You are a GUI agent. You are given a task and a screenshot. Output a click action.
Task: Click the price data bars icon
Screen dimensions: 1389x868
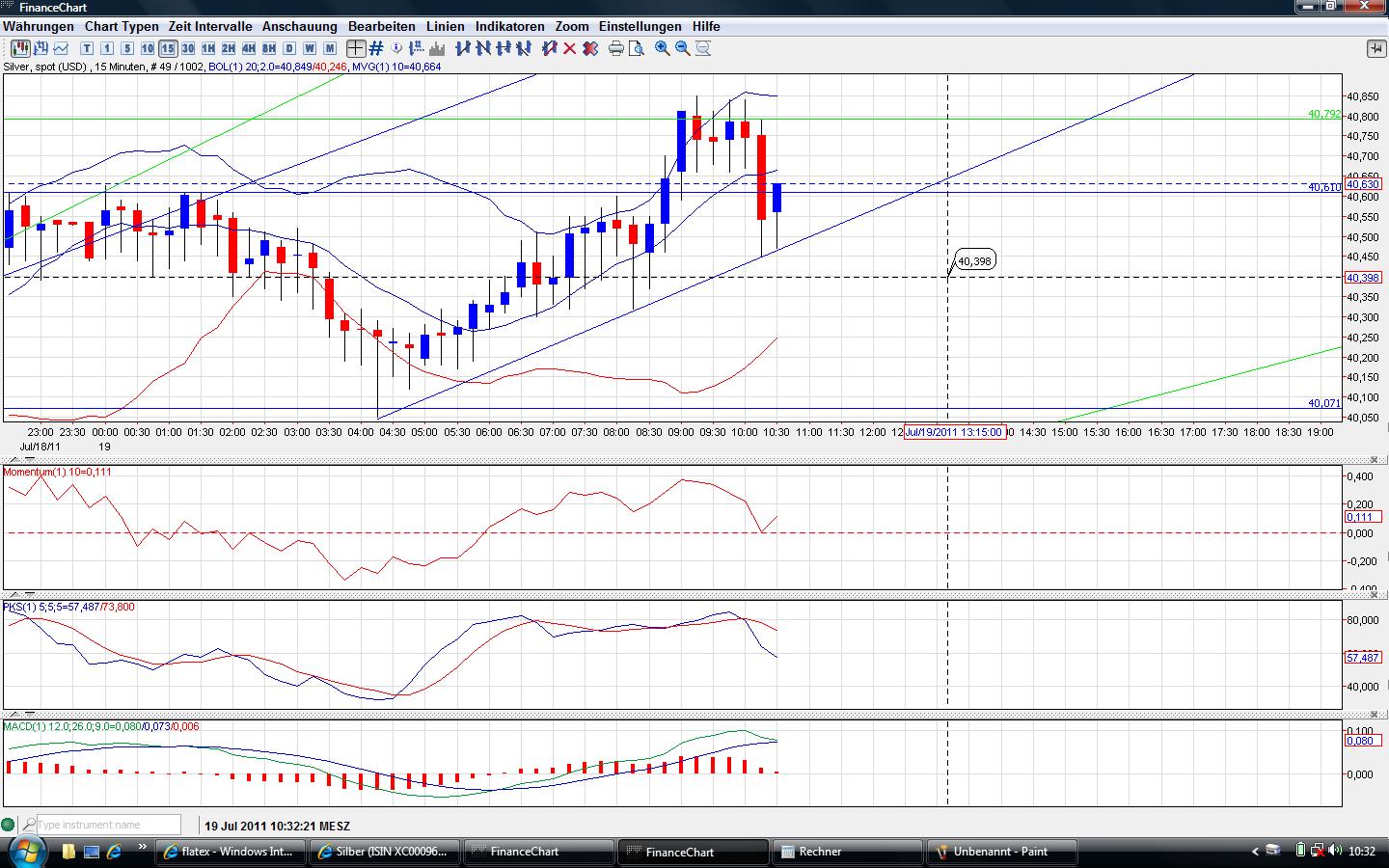pyautogui.click(x=417, y=48)
